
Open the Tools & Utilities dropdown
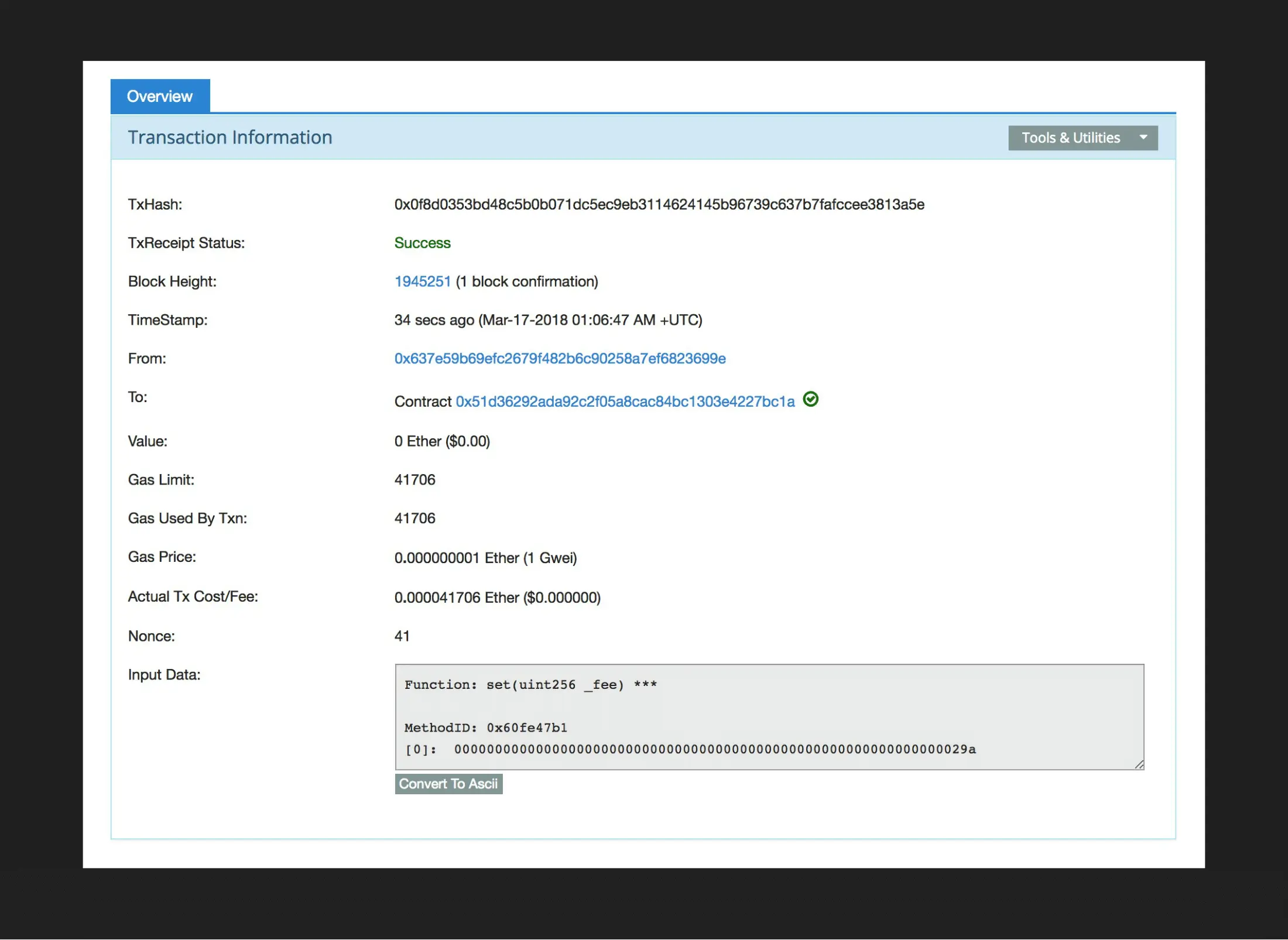tap(1070, 138)
